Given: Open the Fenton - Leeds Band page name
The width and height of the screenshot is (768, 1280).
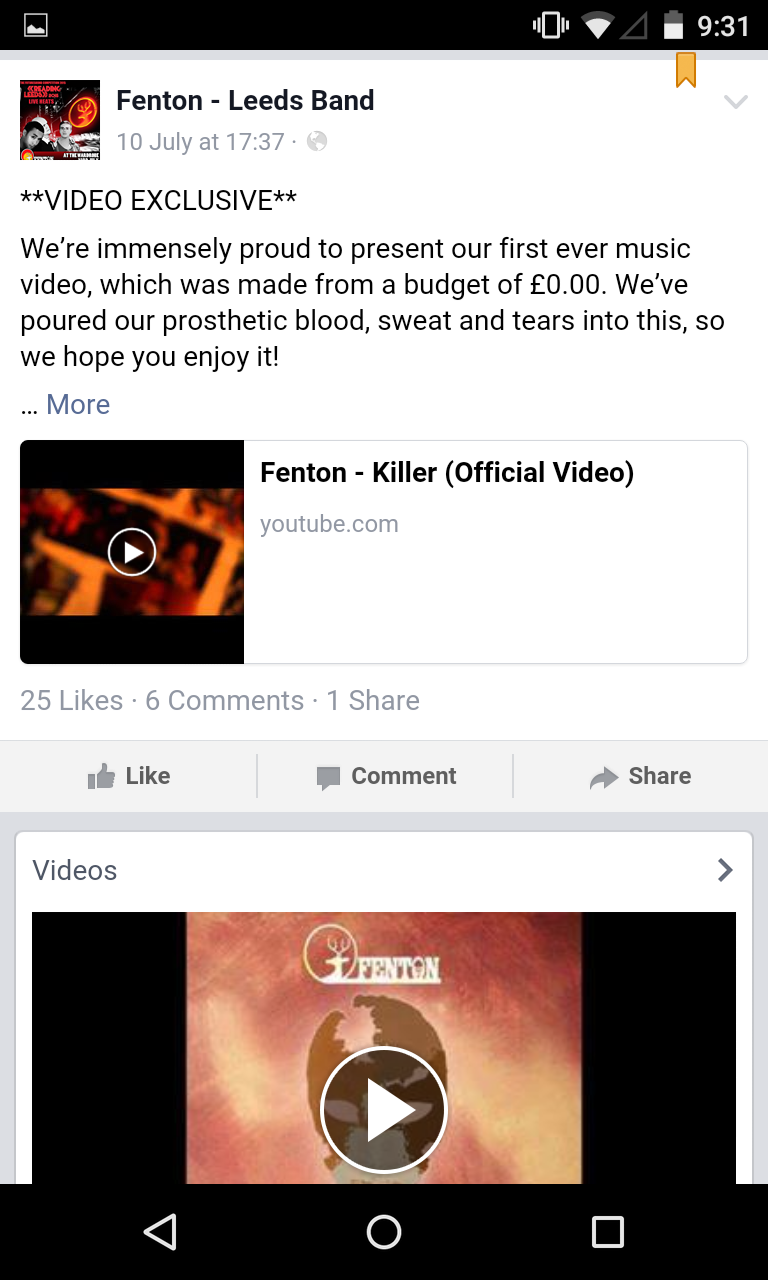Looking at the screenshot, I should [245, 100].
